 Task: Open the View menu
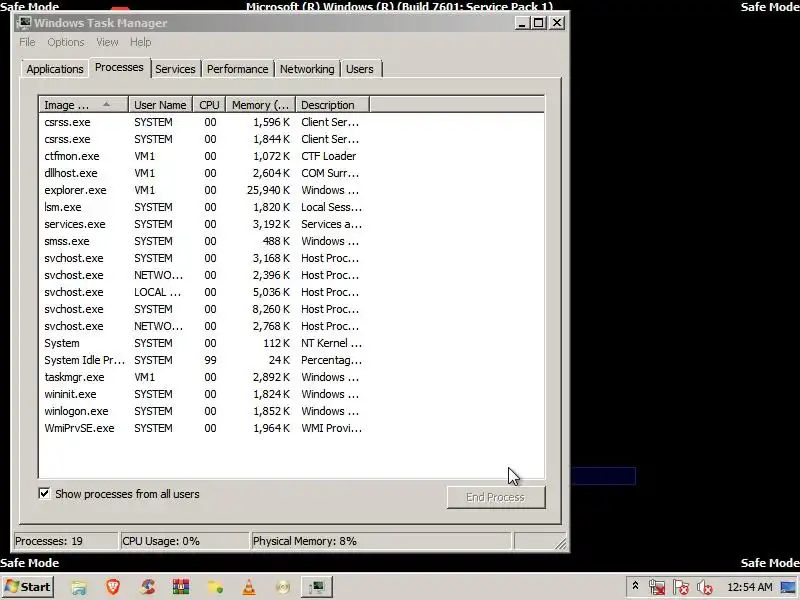point(107,42)
